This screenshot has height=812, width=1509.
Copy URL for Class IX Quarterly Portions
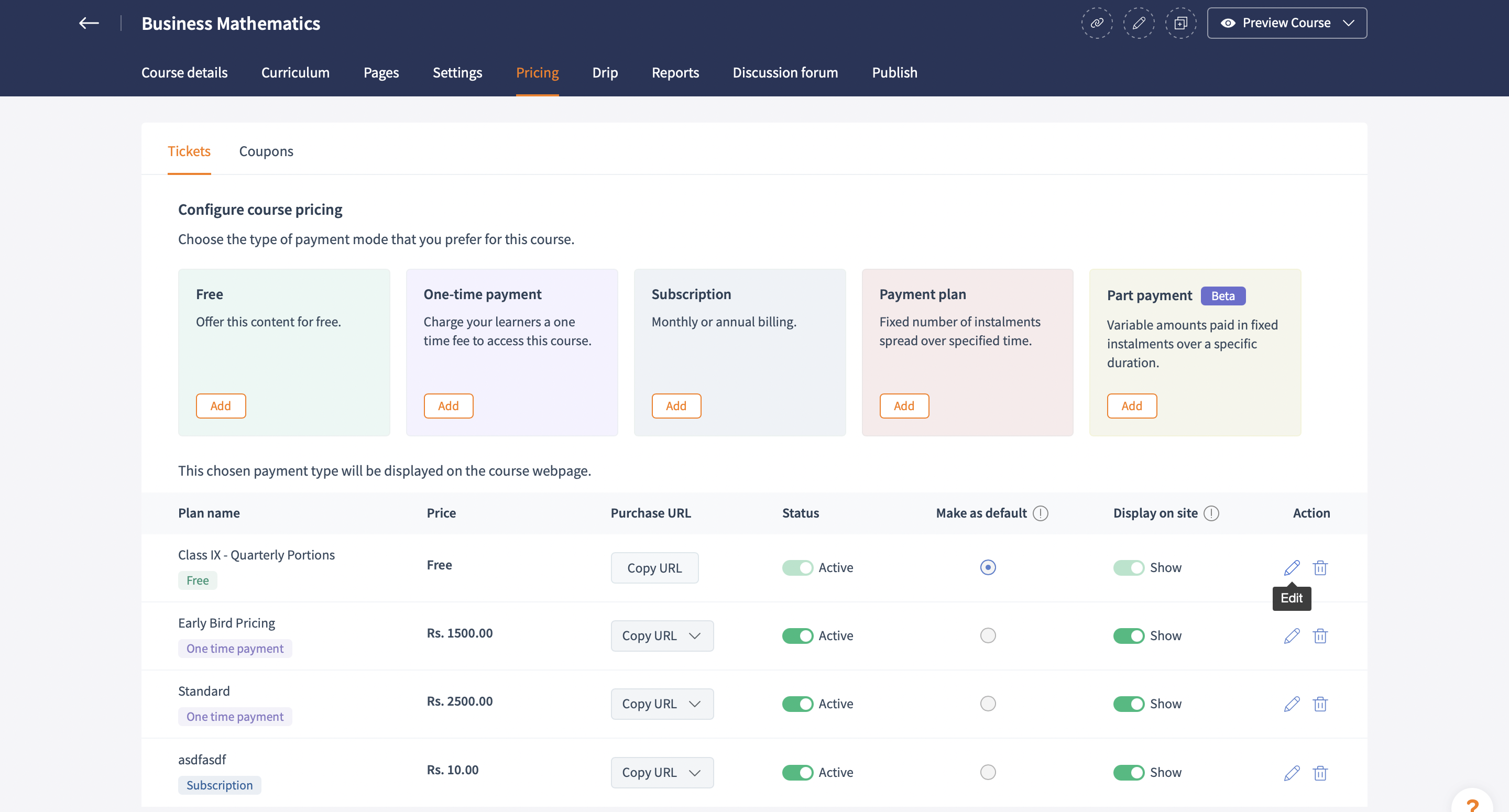654,568
